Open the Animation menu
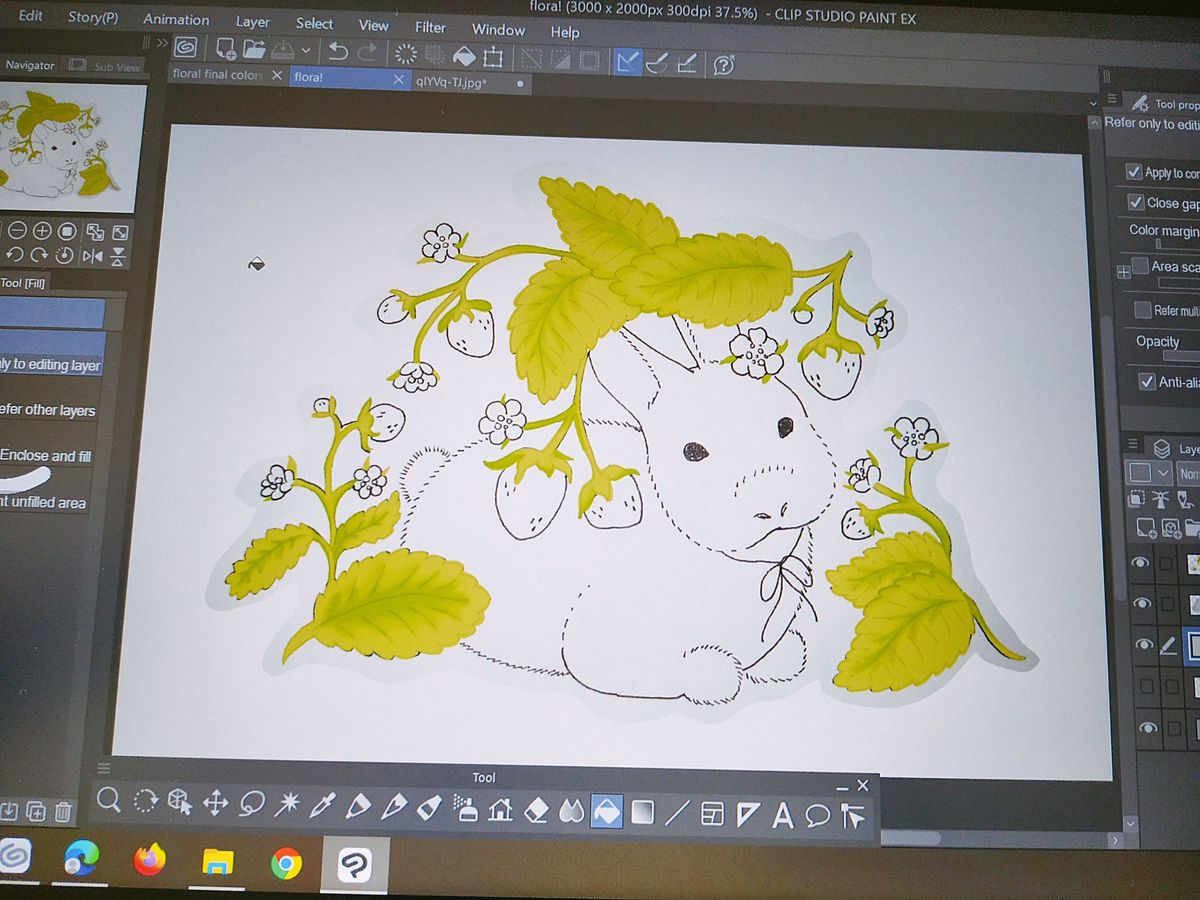 click(176, 19)
